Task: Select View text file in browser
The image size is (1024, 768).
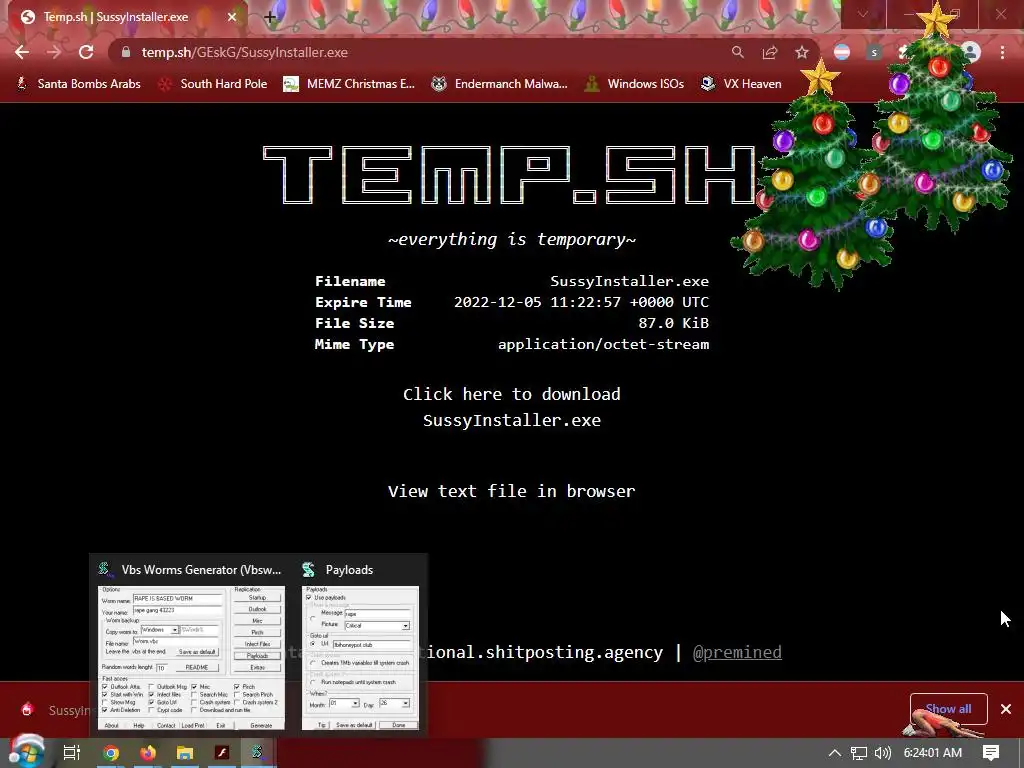Action: [511, 491]
